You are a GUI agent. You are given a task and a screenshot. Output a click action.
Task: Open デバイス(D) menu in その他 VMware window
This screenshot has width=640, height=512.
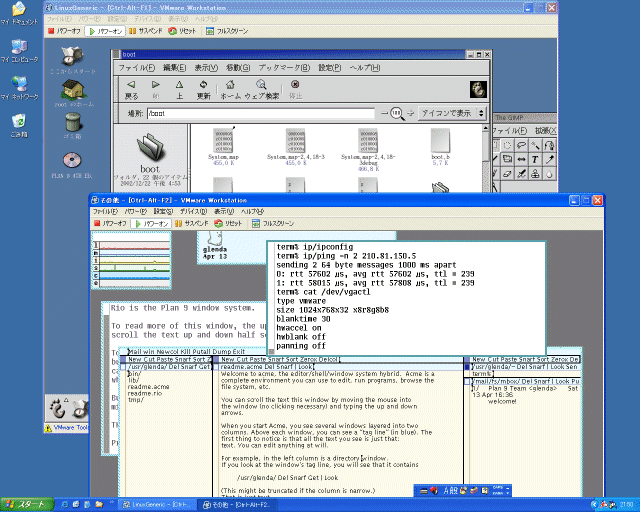click(x=193, y=211)
